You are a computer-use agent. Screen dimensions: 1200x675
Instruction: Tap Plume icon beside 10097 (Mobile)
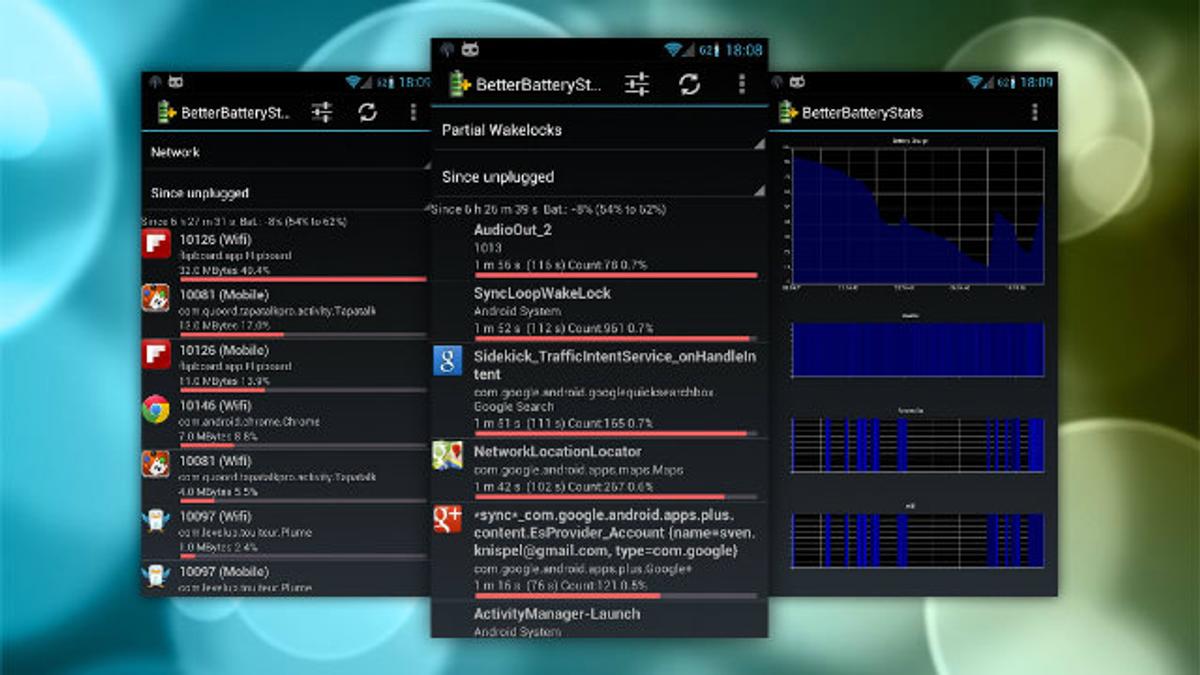pyautogui.click(x=155, y=576)
